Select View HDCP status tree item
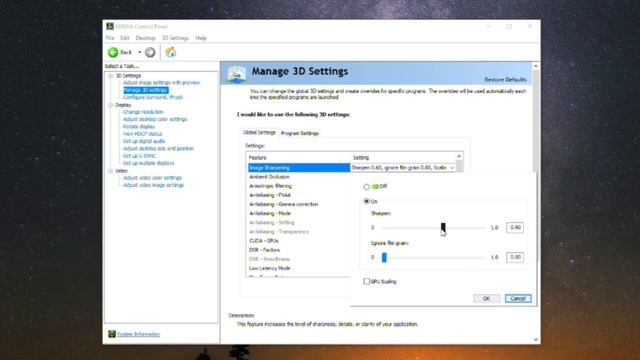 (x=142, y=134)
